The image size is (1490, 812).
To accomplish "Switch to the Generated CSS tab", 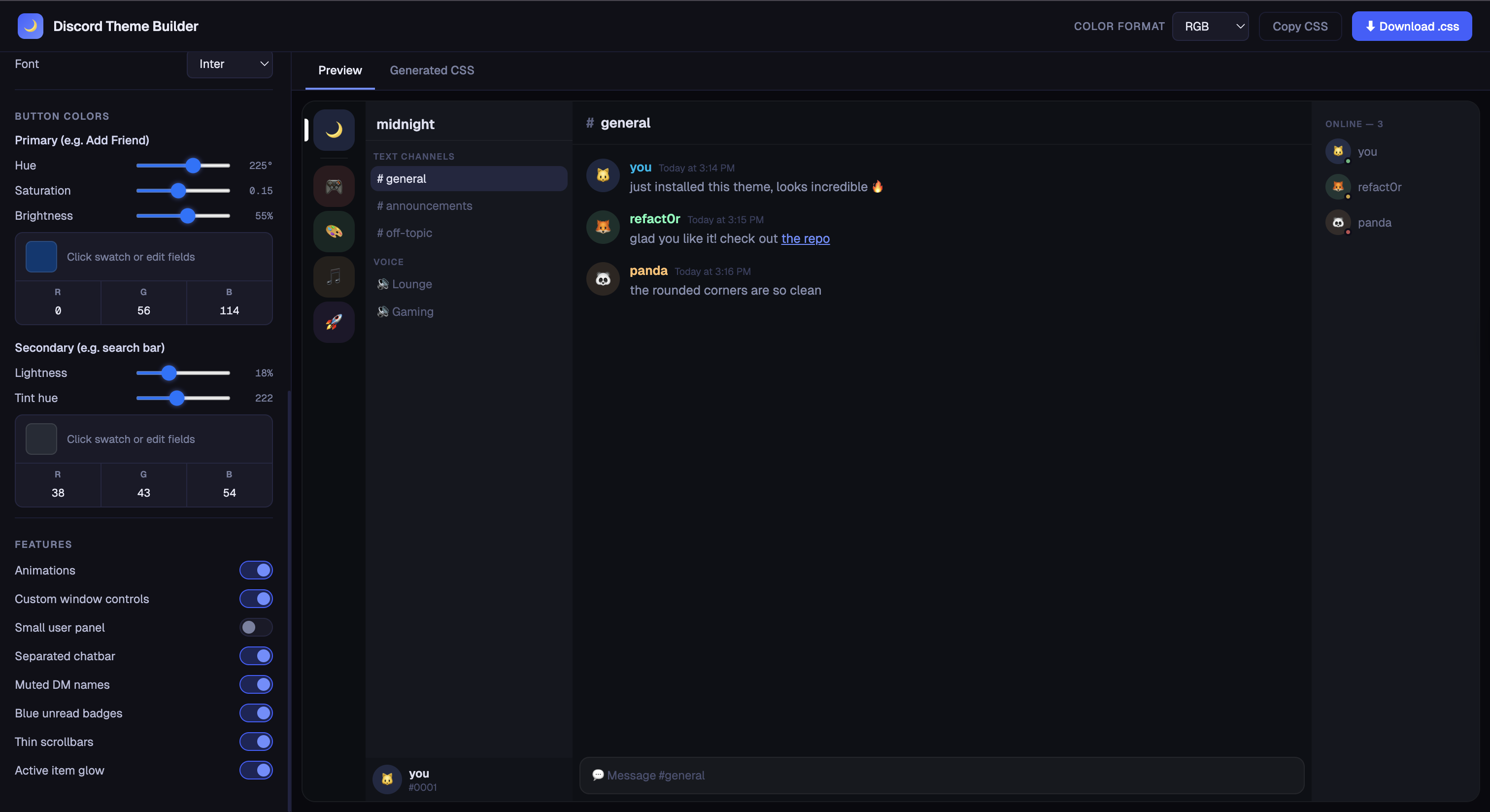I will 432,70.
